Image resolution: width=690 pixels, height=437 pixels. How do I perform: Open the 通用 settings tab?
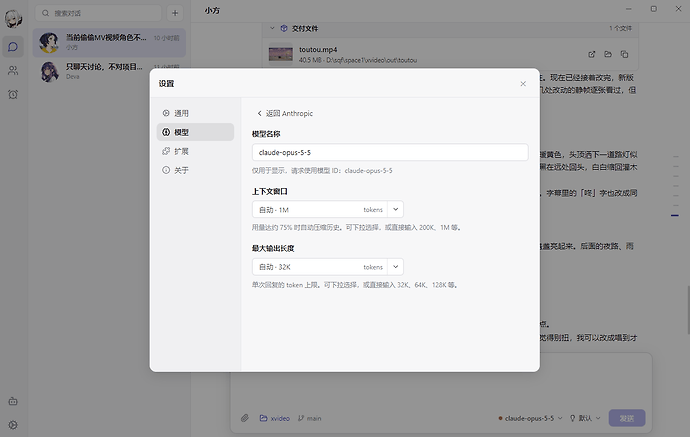click(x=195, y=113)
